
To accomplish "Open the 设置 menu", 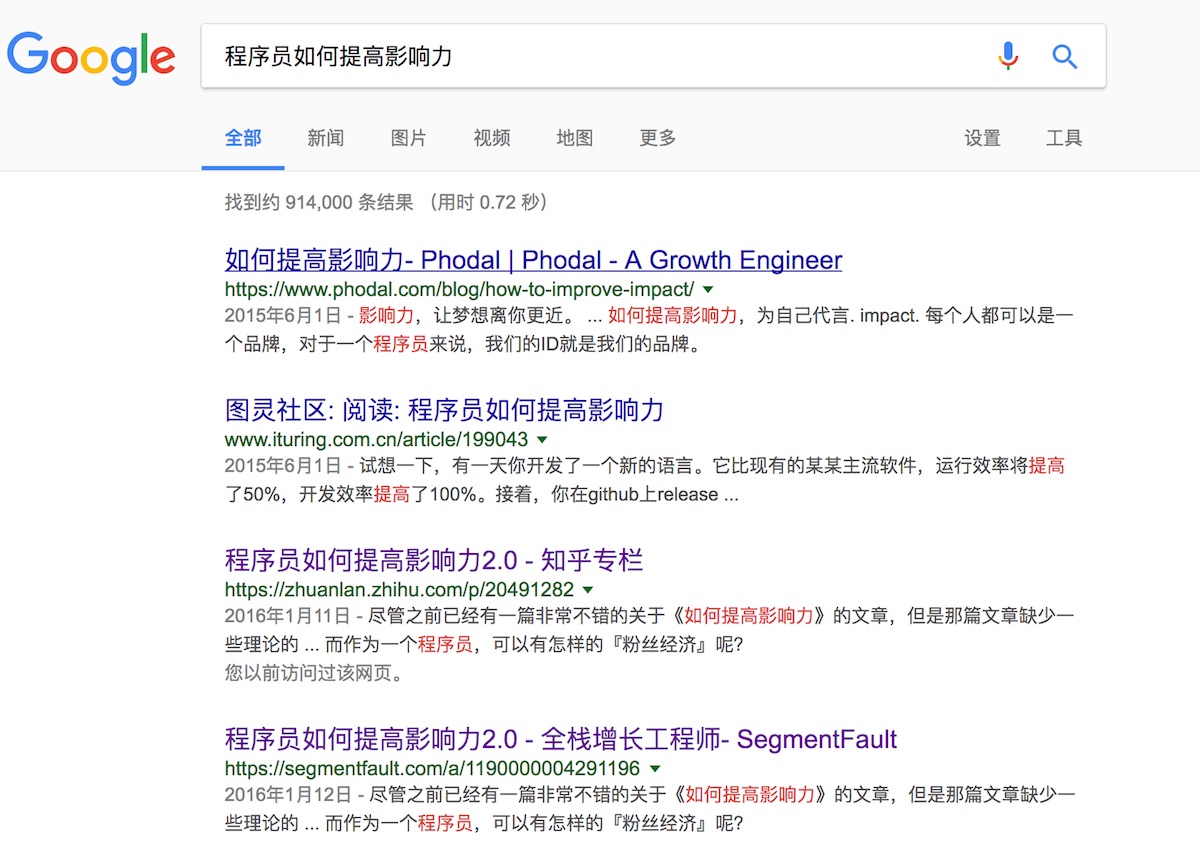I will click(x=982, y=138).
